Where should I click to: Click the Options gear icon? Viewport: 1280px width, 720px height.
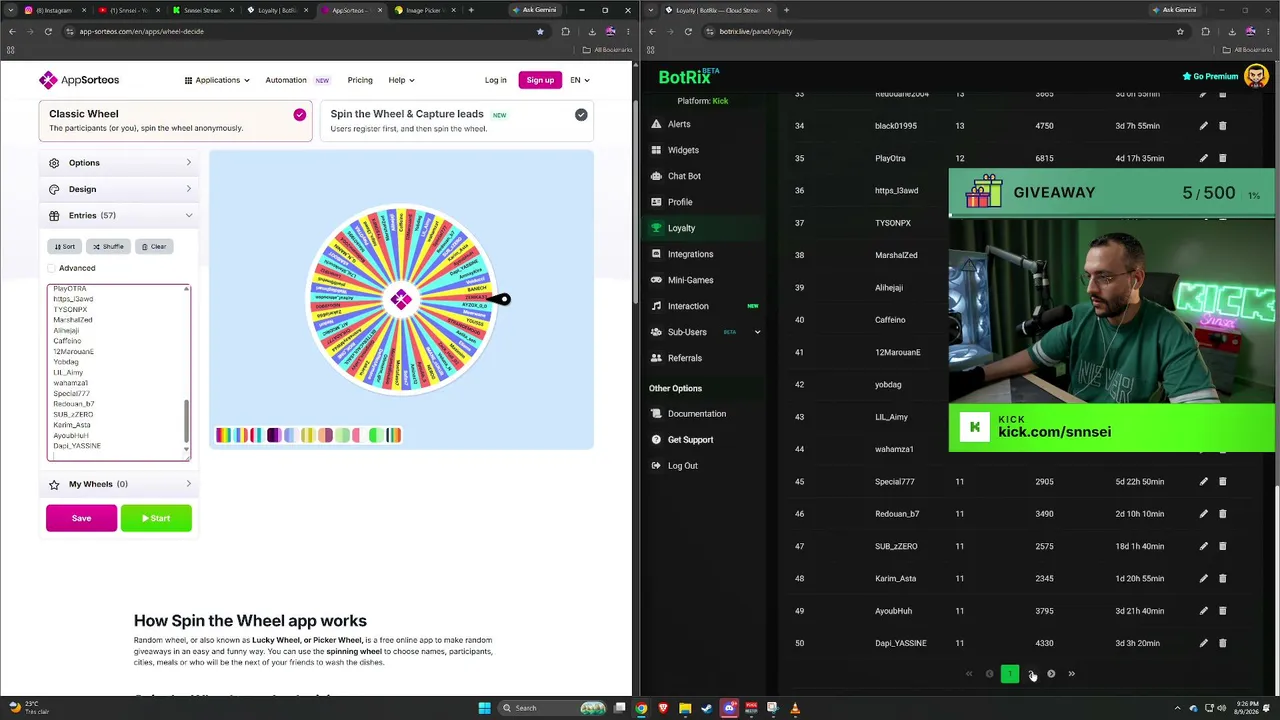coord(54,163)
